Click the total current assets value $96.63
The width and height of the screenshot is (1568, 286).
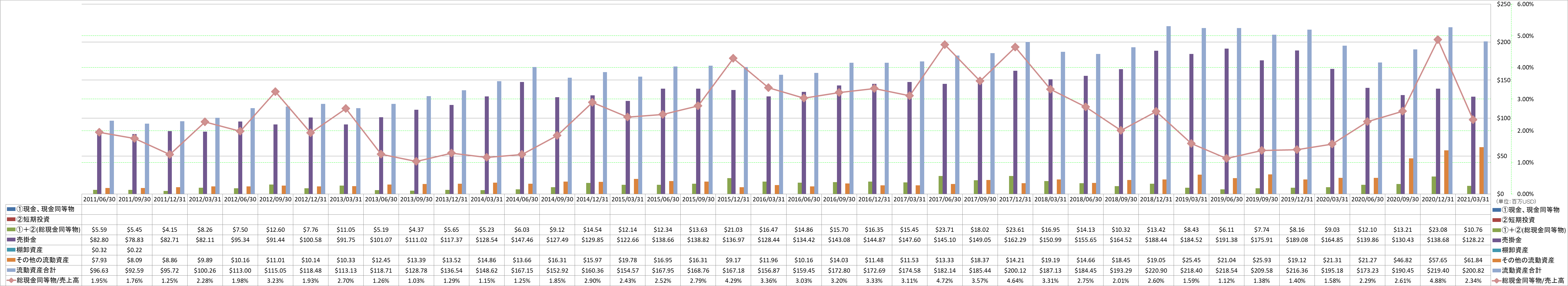(100, 271)
